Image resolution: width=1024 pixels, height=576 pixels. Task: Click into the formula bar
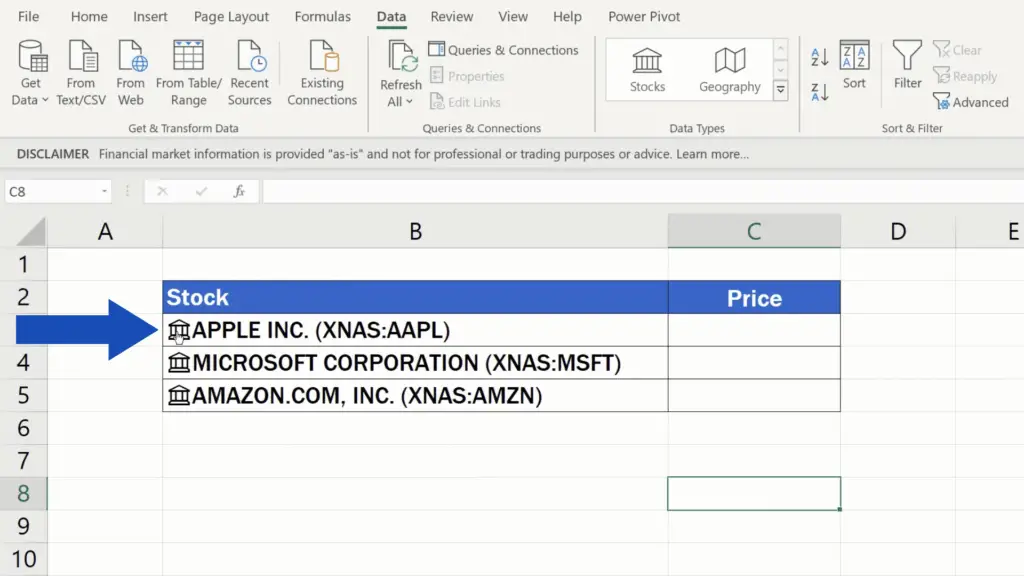(643, 191)
